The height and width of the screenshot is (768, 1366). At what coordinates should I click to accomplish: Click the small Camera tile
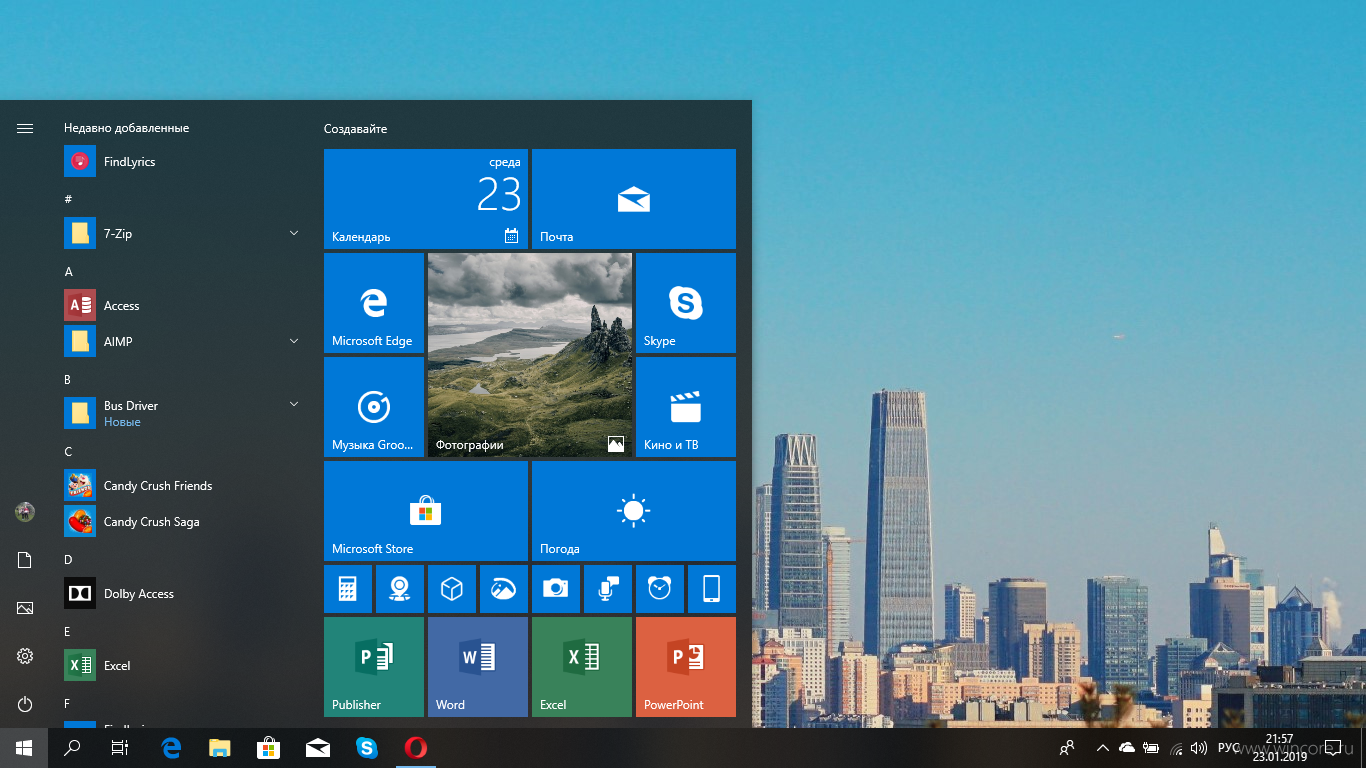point(556,589)
